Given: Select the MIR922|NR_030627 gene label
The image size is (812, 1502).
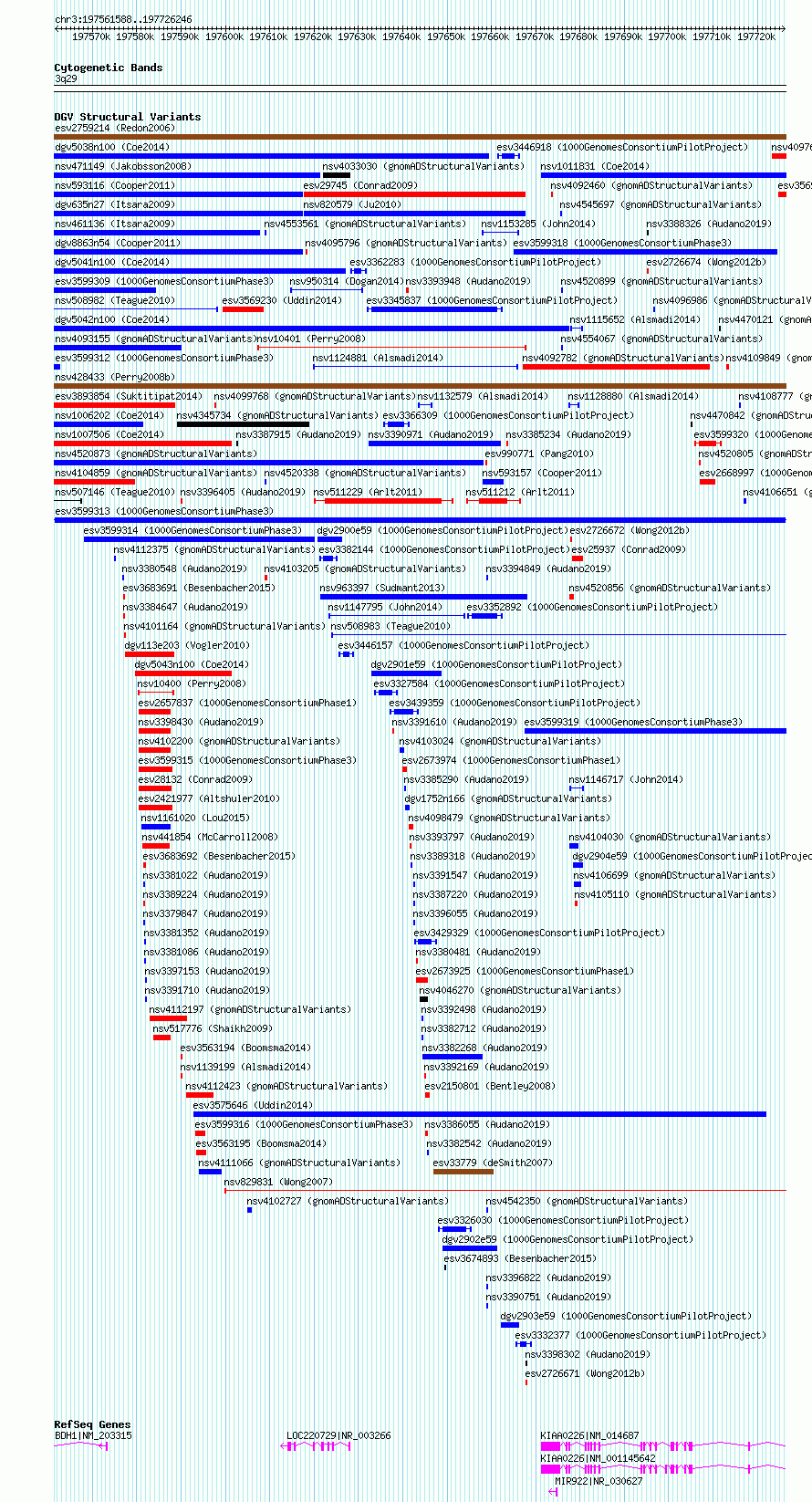Looking at the screenshot, I should click(x=599, y=1481).
